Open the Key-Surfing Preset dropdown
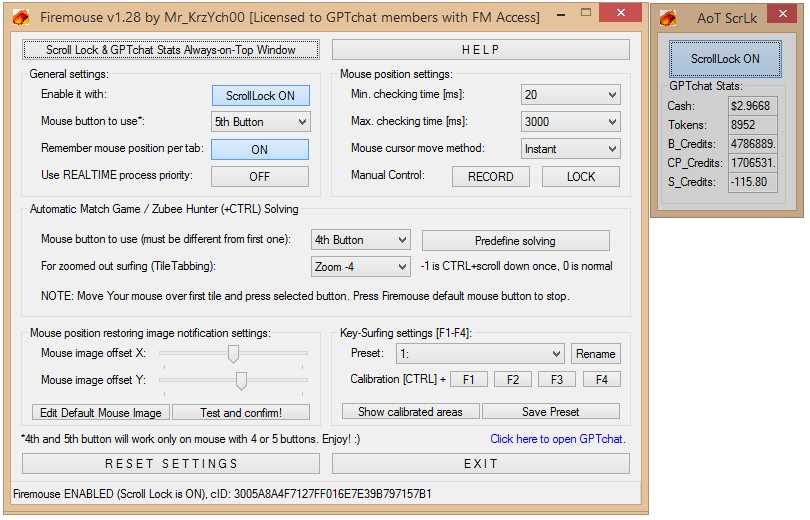The height and width of the screenshot is (520, 810). (x=480, y=354)
